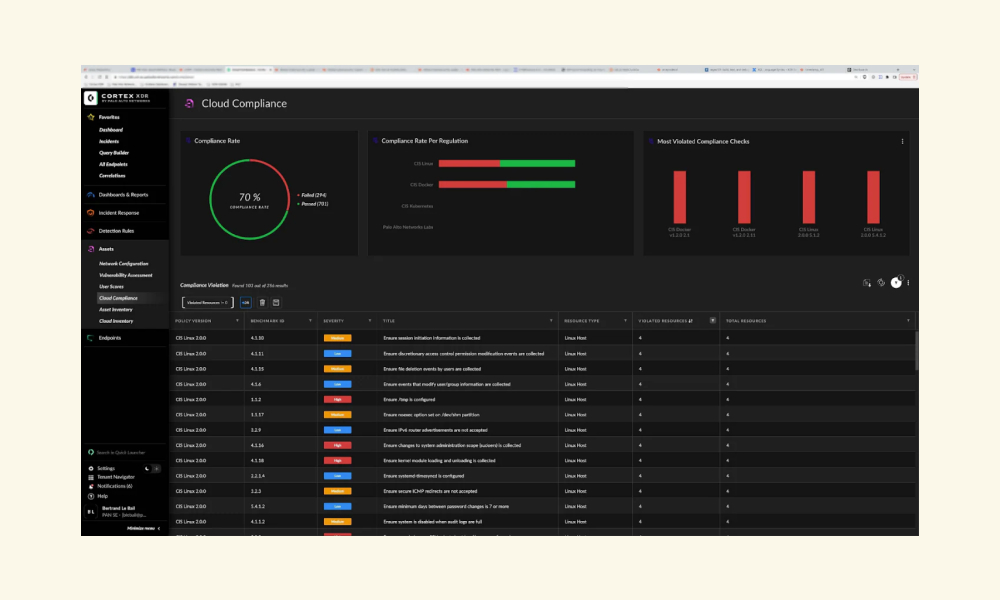Open Title column filter
The image size is (1000, 600).
(551, 321)
